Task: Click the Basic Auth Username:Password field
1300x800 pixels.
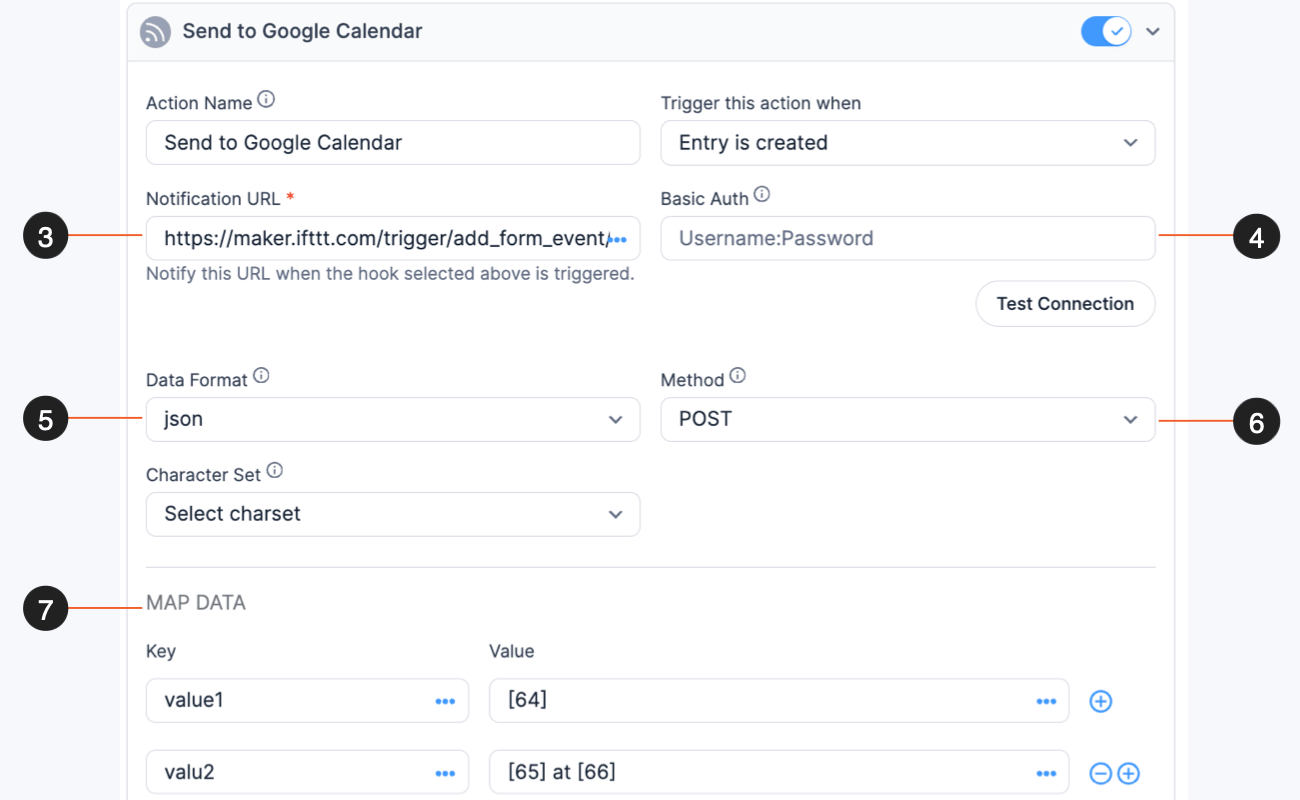Action: click(x=908, y=238)
